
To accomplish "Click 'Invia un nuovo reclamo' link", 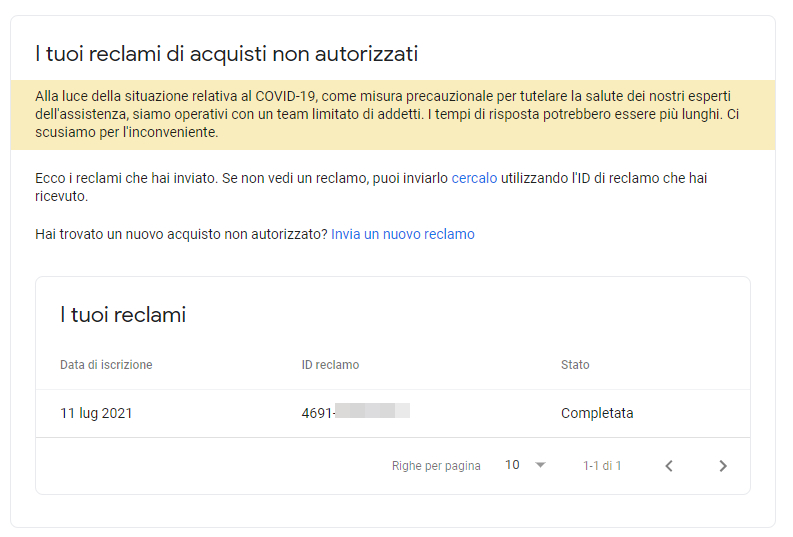I will pyautogui.click(x=403, y=234).
